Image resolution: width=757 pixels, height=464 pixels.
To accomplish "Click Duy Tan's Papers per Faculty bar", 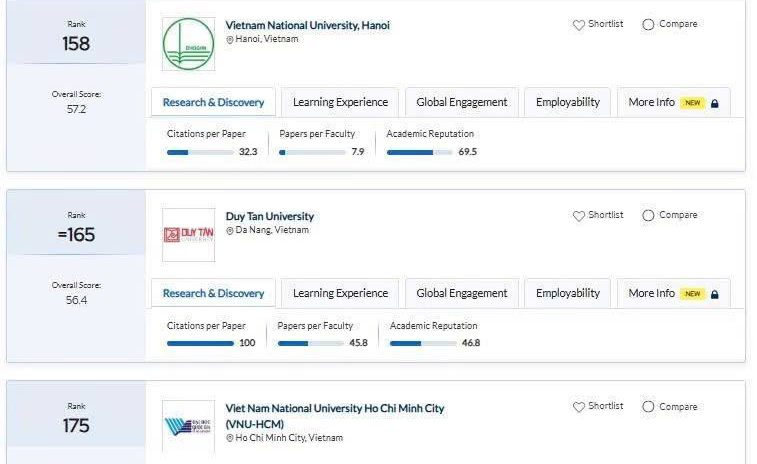I will click(311, 344).
